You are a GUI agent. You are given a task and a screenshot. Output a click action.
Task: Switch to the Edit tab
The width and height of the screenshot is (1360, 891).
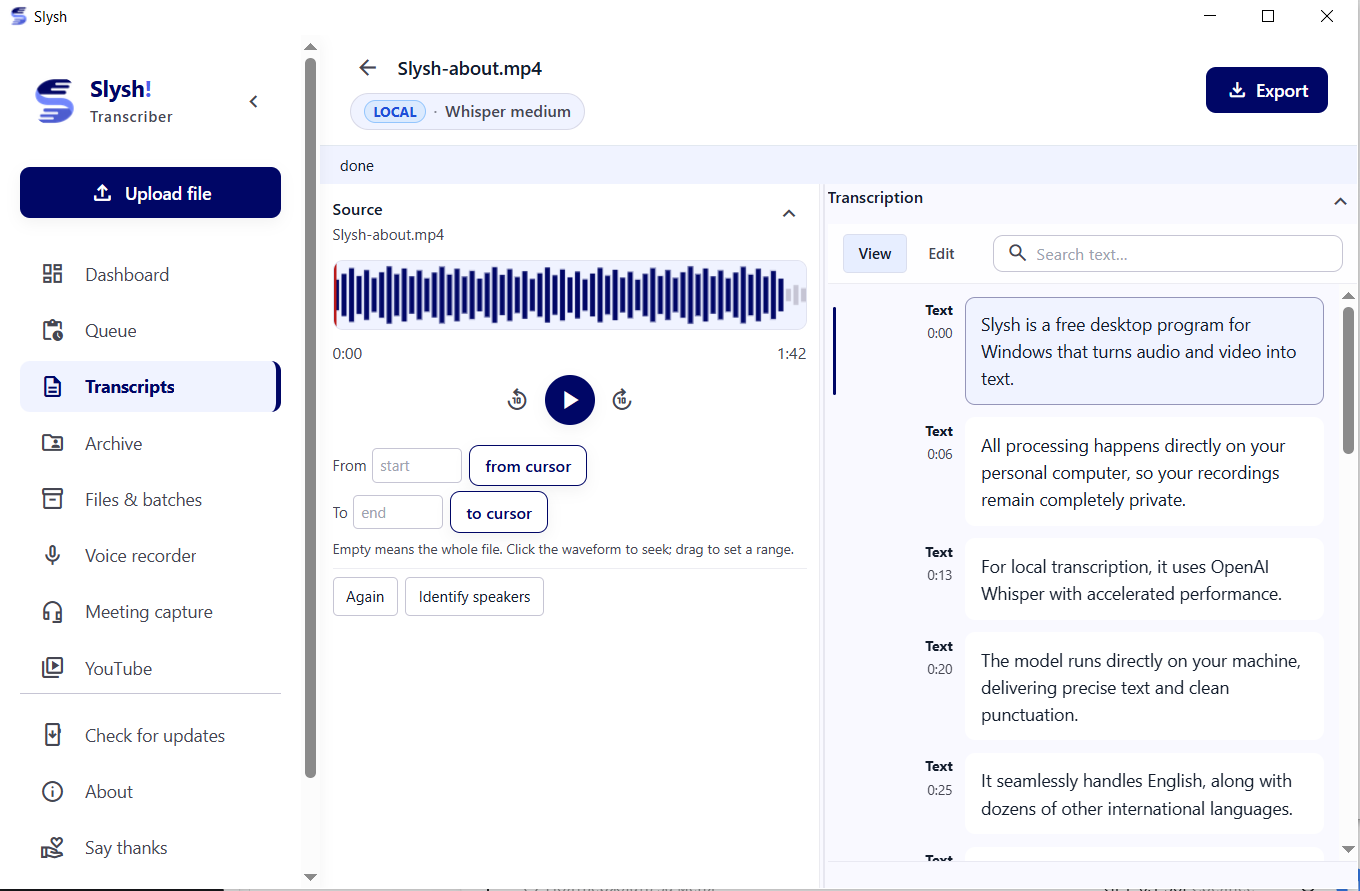941,254
